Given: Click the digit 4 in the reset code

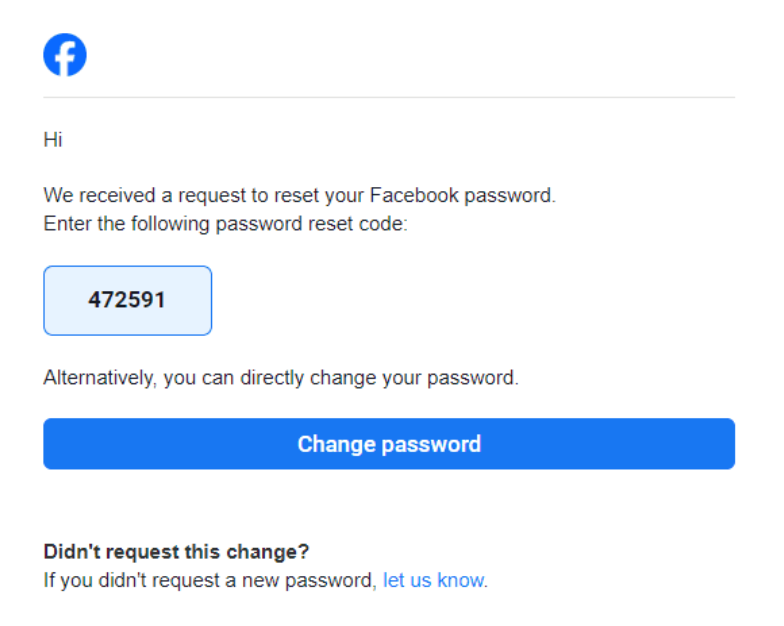Looking at the screenshot, I should pos(95,300).
